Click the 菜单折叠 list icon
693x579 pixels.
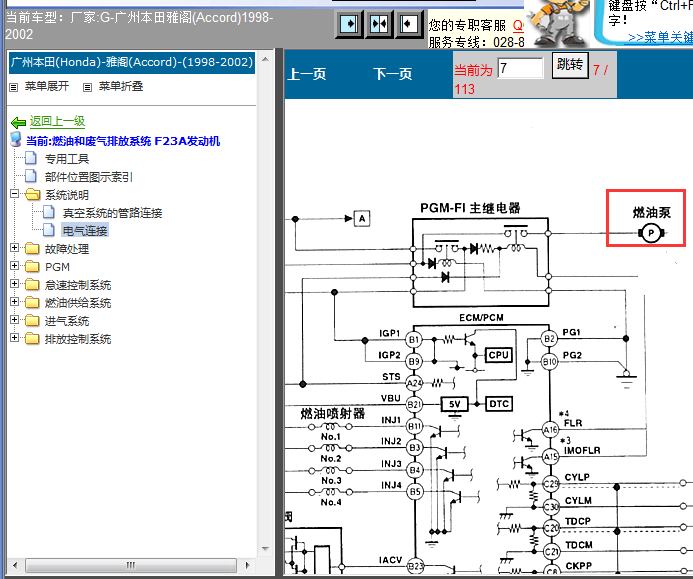[x=88, y=87]
